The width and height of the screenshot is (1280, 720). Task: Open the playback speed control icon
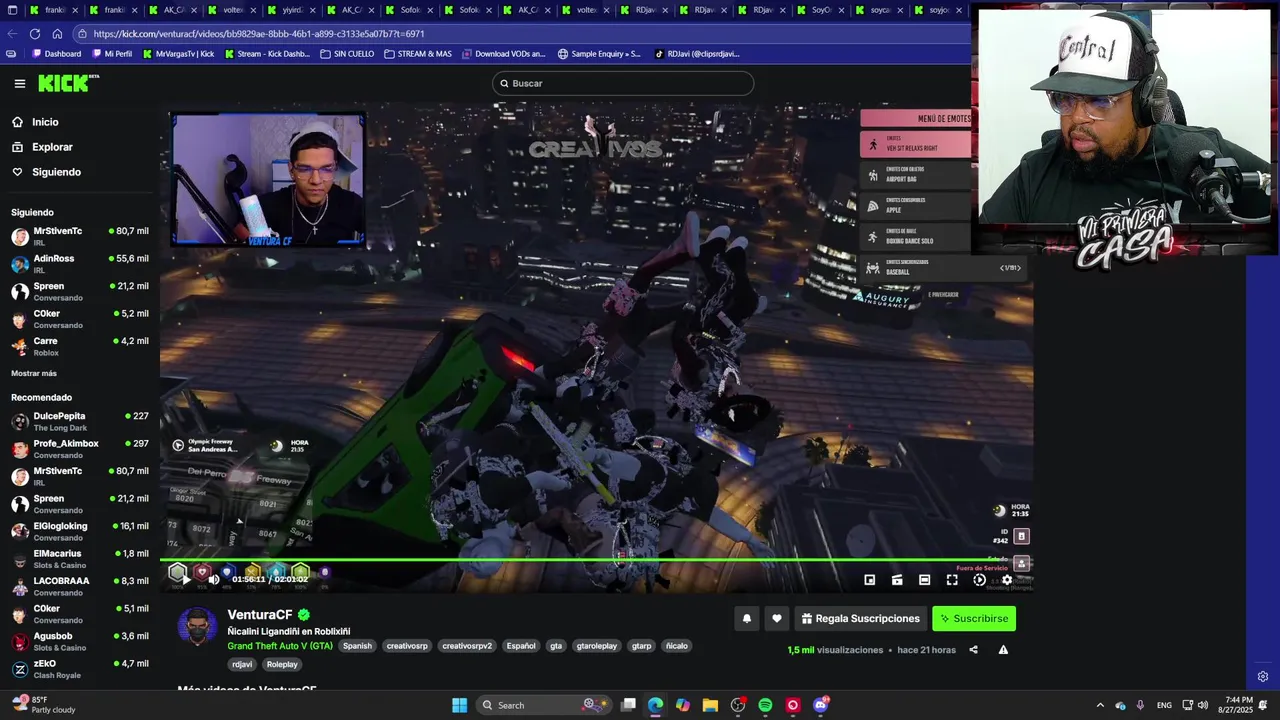(x=980, y=580)
